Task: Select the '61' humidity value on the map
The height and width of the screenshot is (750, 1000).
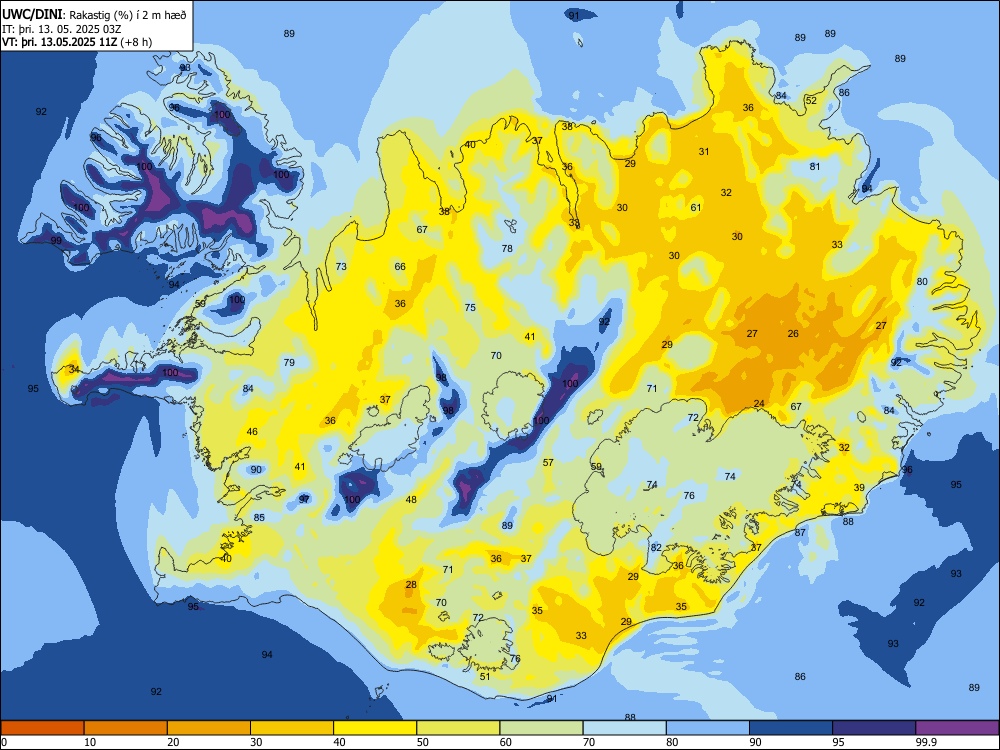Action: (696, 208)
